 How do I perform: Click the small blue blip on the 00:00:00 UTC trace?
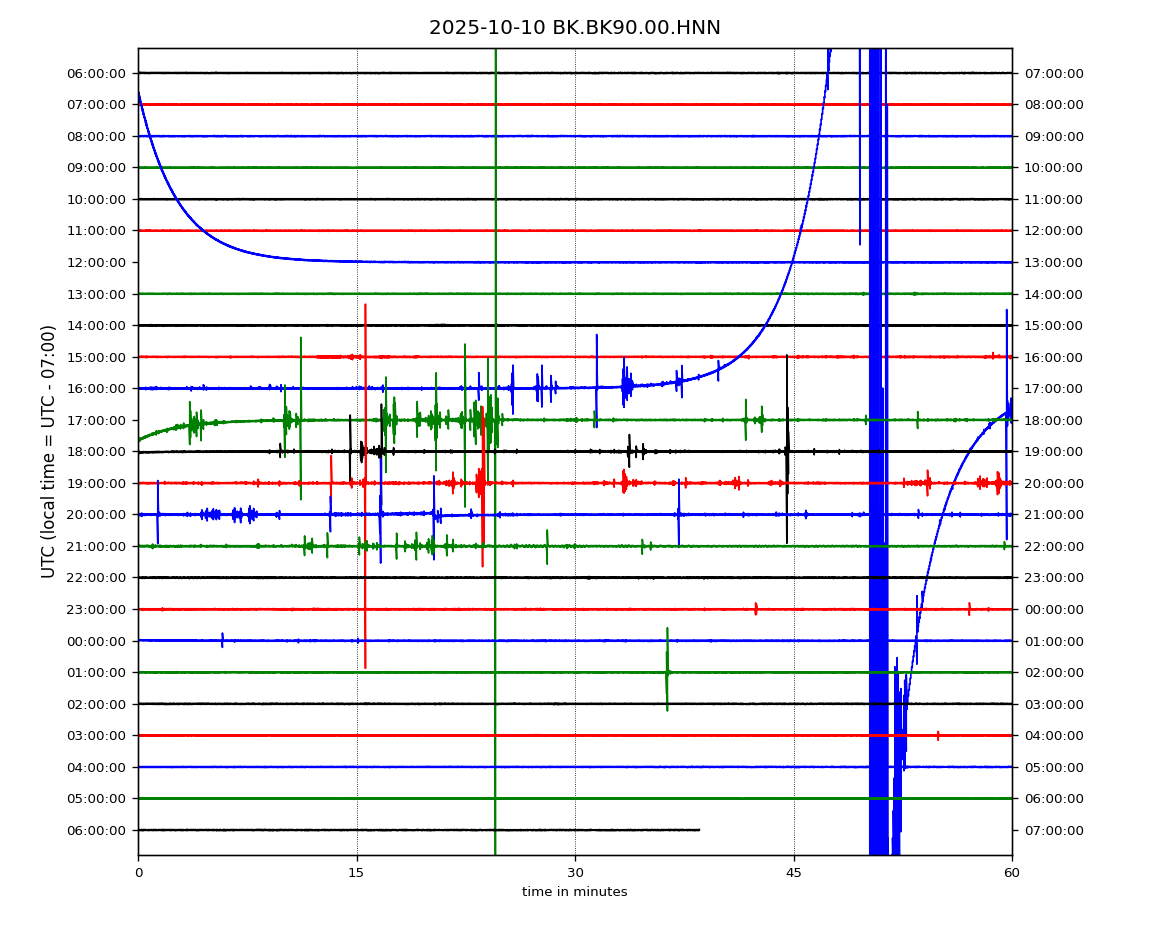(222, 640)
